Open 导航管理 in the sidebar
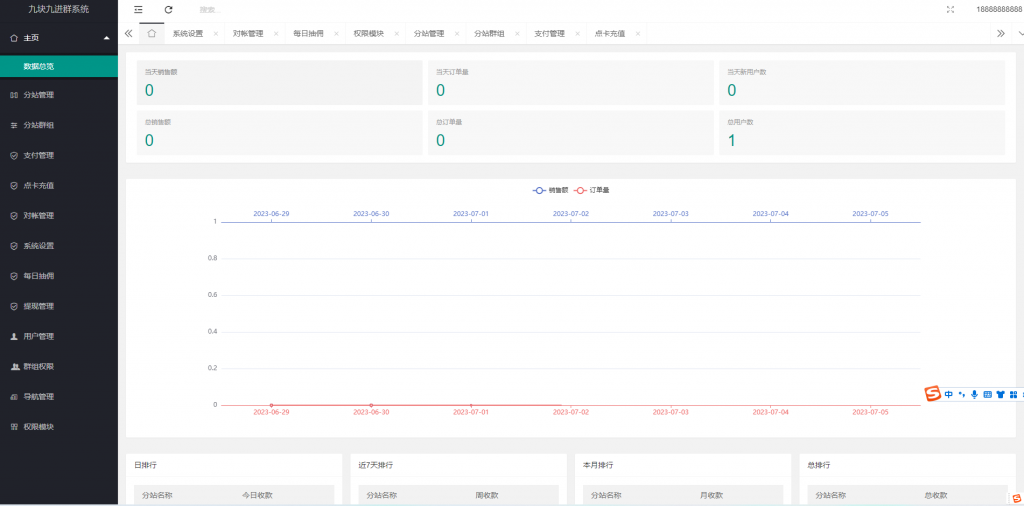The image size is (1024, 506). coord(59,397)
